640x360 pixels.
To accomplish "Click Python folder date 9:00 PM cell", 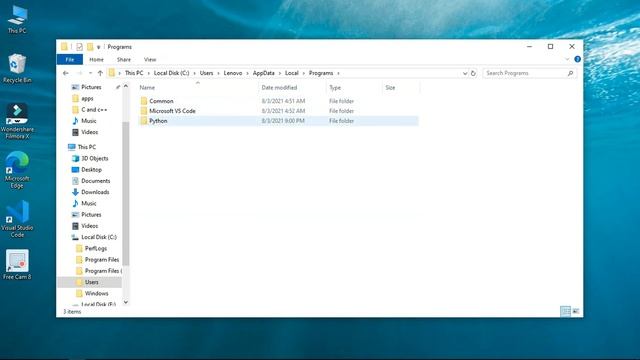I will pyautogui.click(x=283, y=121).
